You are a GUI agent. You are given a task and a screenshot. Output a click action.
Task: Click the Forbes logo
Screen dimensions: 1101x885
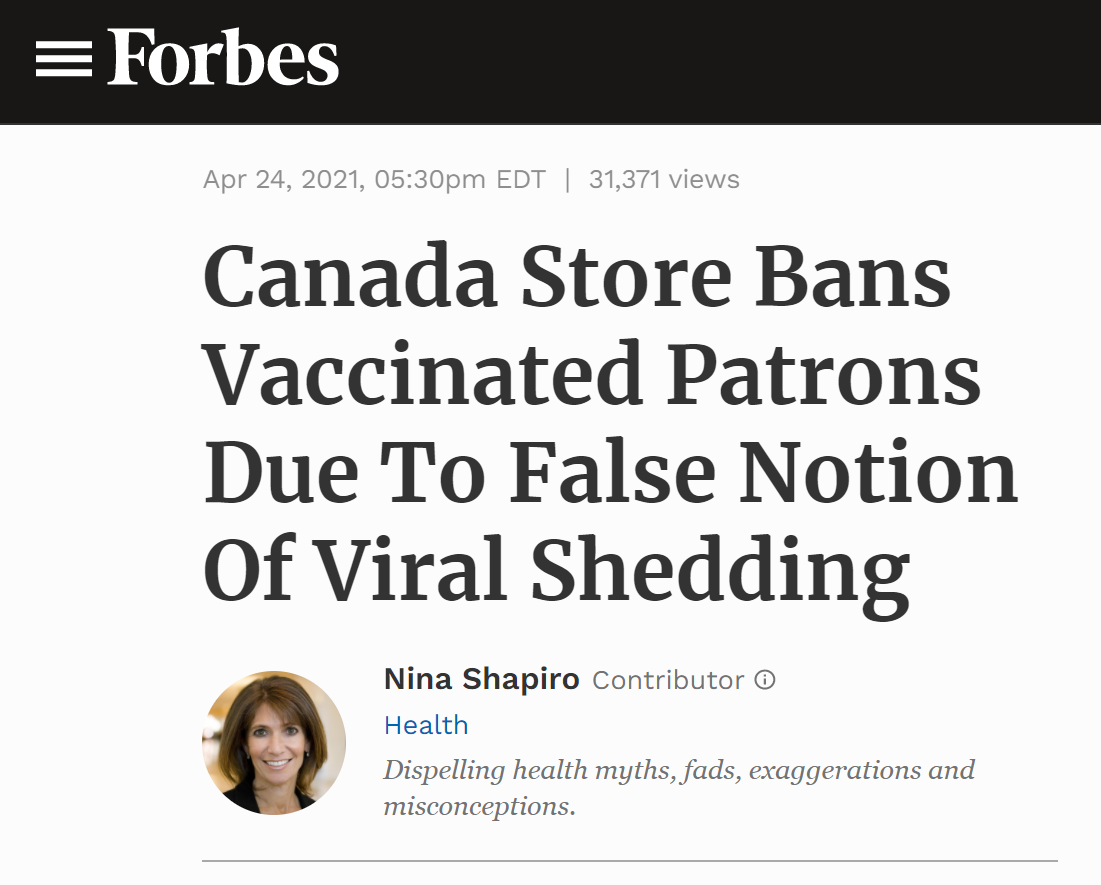pyautogui.click(x=223, y=58)
